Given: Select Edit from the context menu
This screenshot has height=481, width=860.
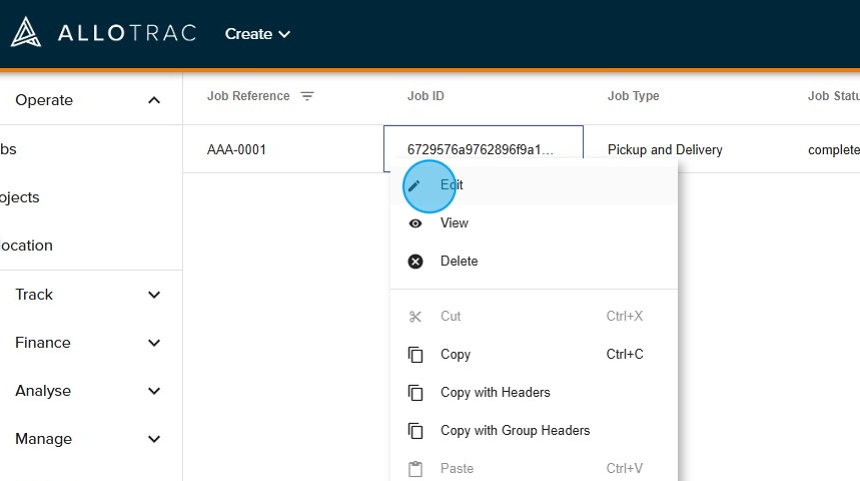Looking at the screenshot, I should tap(452, 185).
